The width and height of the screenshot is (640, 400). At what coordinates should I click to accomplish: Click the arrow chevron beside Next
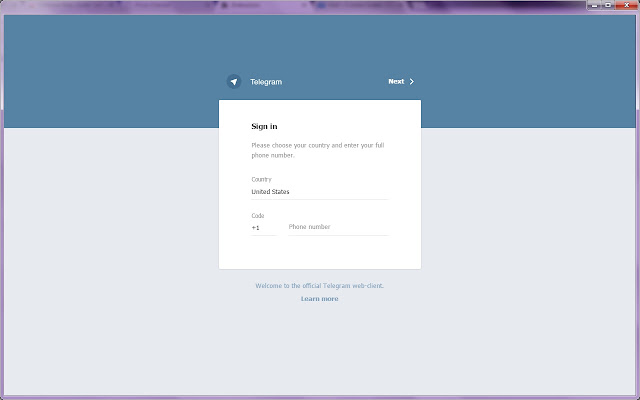pos(411,81)
